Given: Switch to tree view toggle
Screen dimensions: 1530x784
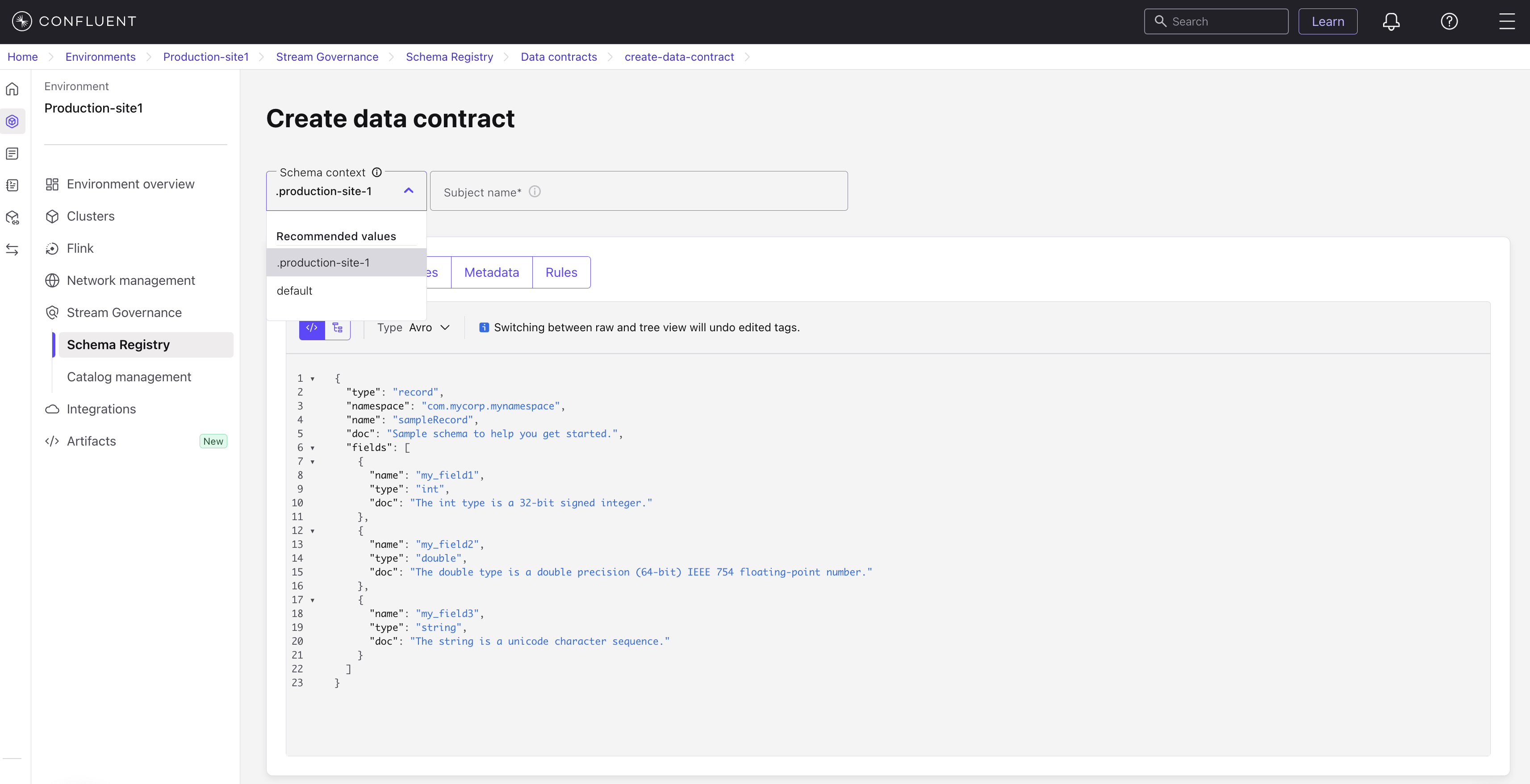Looking at the screenshot, I should (x=337, y=328).
